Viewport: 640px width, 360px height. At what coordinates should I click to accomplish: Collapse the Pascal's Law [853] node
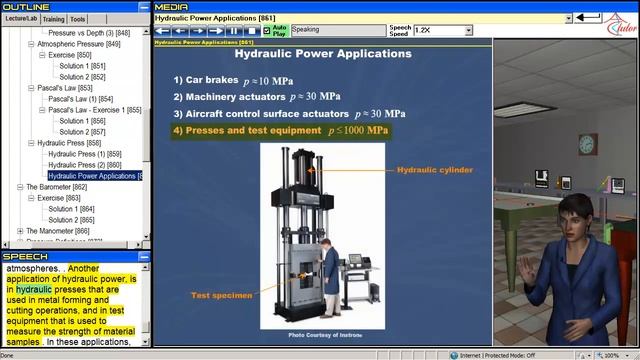click(x=31, y=88)
